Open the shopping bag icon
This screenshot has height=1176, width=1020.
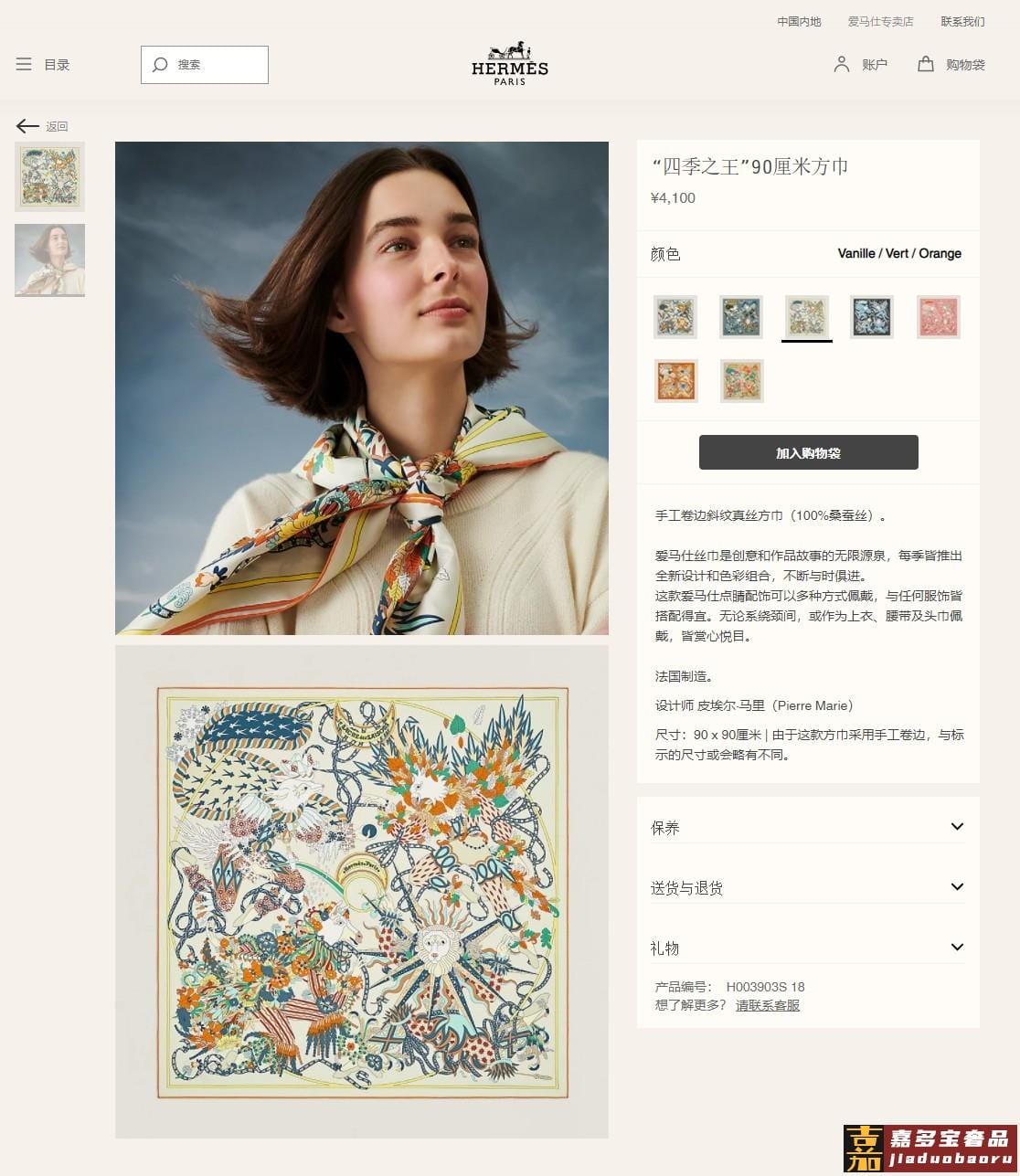[x=926, y=64]
